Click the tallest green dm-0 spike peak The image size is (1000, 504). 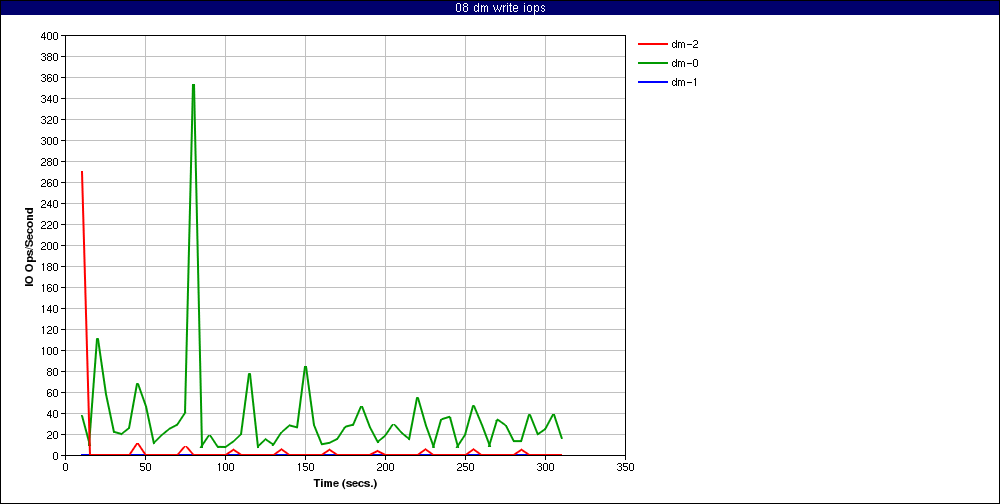point(193,85)
